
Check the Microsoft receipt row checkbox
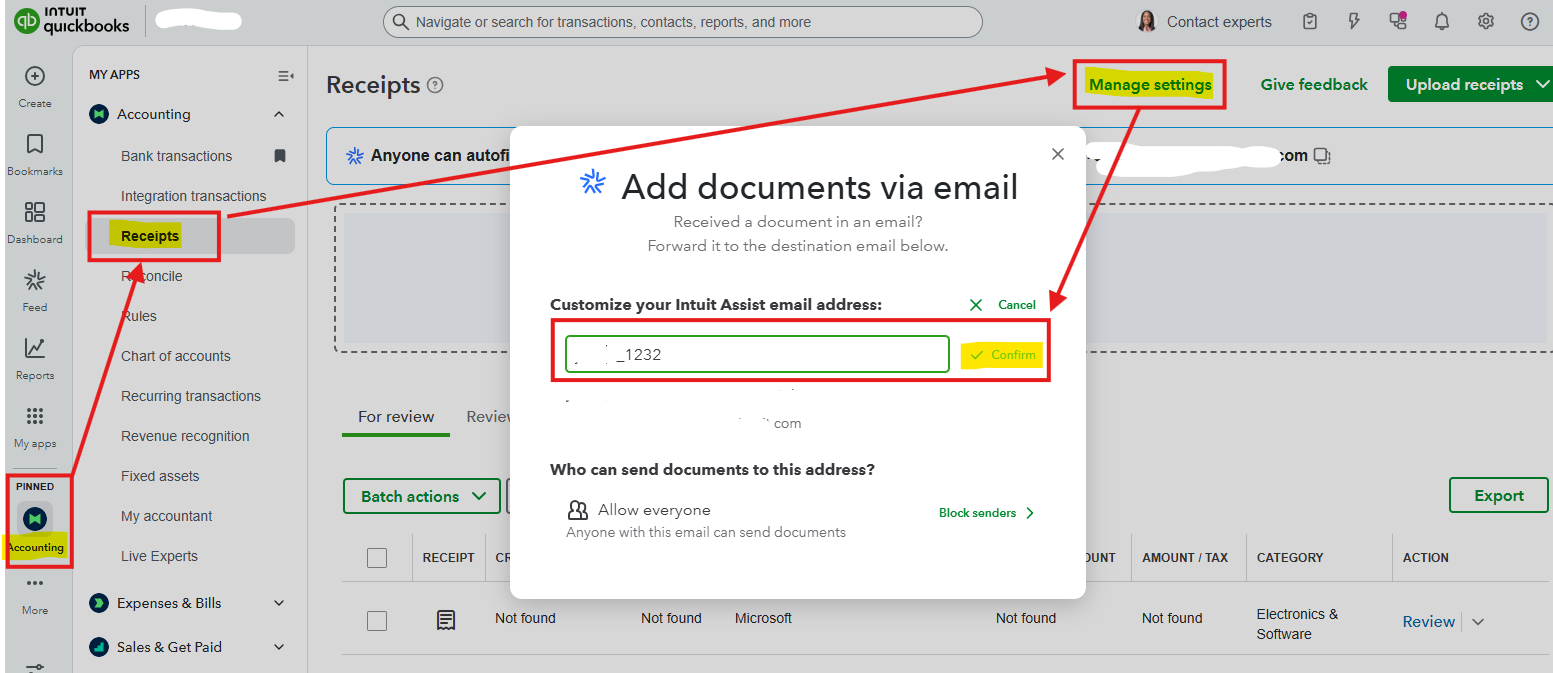tap(377, 621)
